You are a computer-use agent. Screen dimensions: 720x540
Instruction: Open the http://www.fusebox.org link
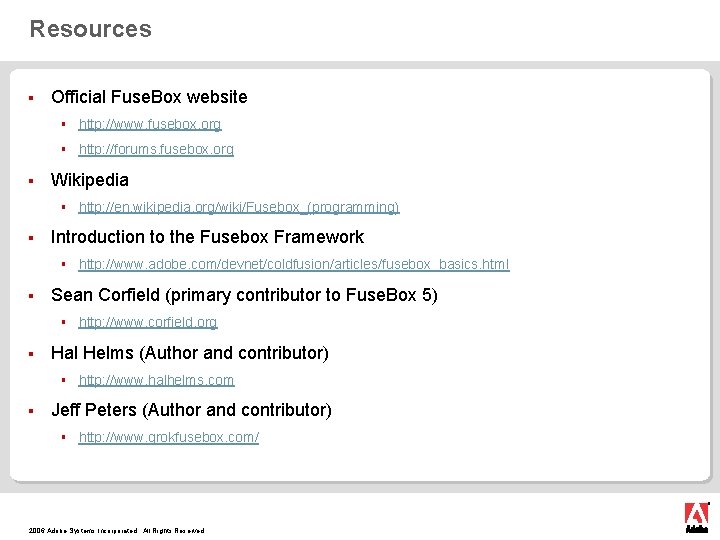tap(150, 124)
